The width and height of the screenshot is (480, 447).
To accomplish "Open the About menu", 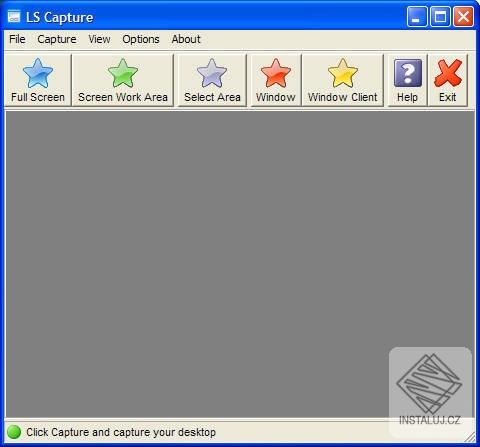I will tap(186, 39).
